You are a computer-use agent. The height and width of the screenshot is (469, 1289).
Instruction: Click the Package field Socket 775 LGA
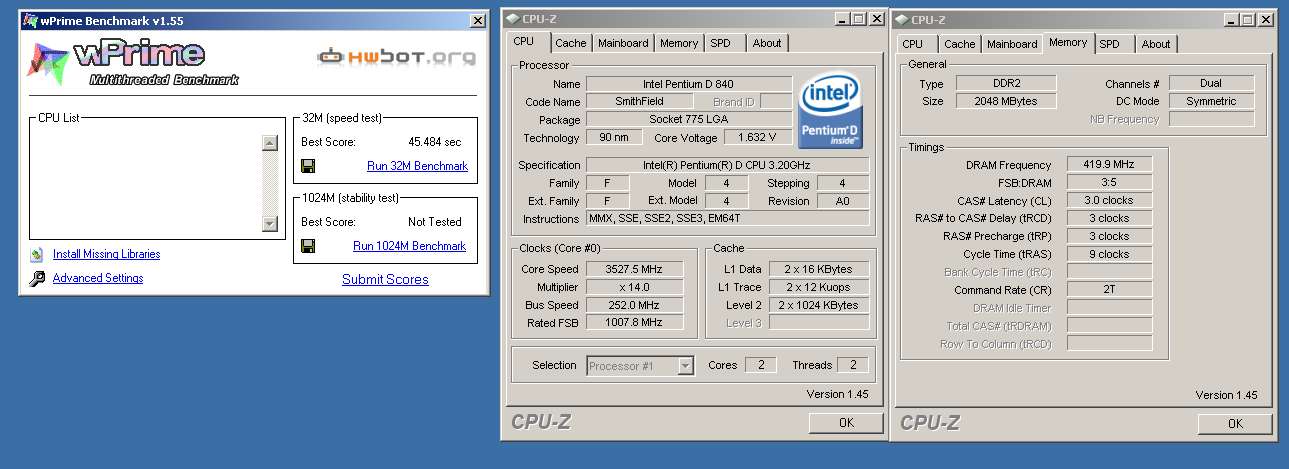pos(689,119)
